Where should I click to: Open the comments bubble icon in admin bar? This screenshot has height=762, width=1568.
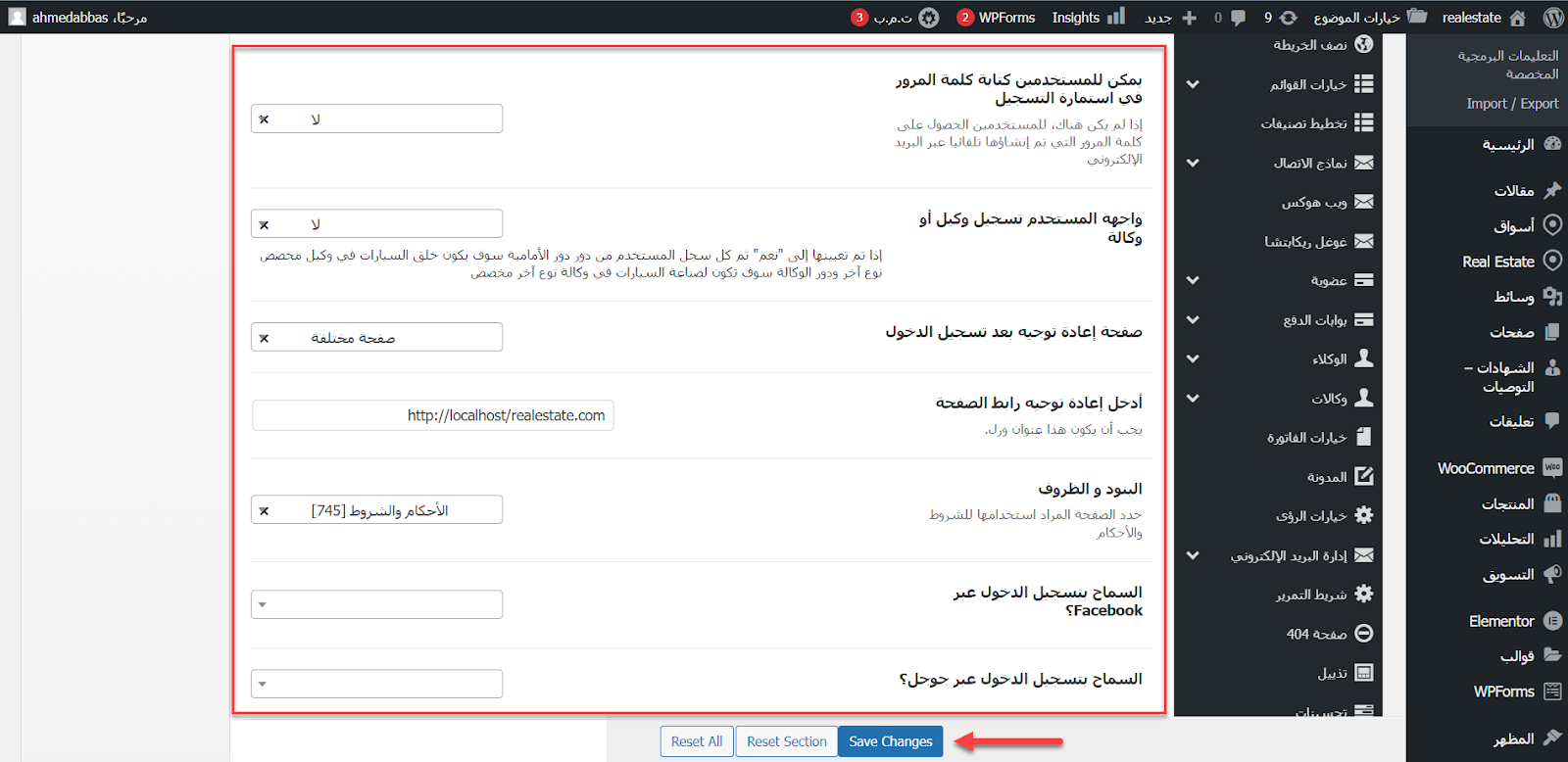point(1238,18)
